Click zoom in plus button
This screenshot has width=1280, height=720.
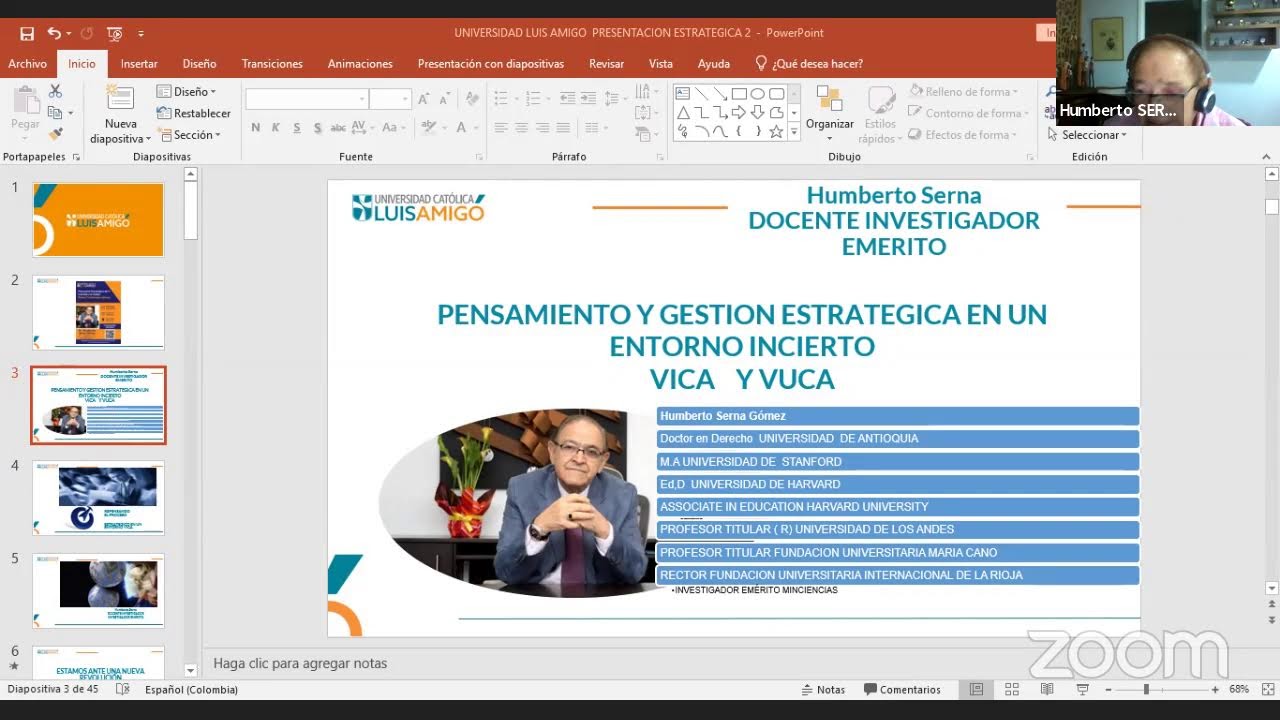coord(1215,689)
